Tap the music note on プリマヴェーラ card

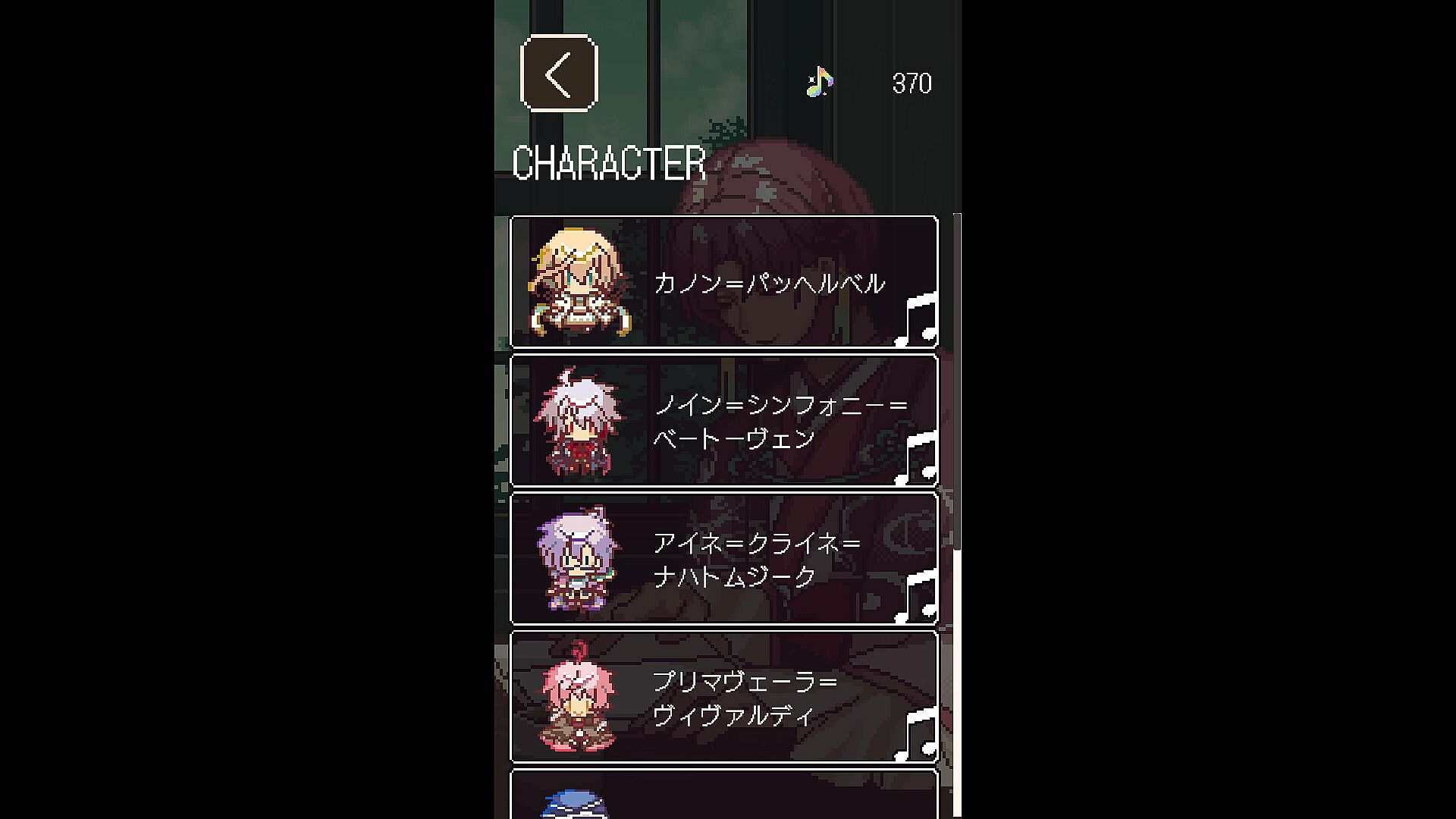click(x=918, y=733)
